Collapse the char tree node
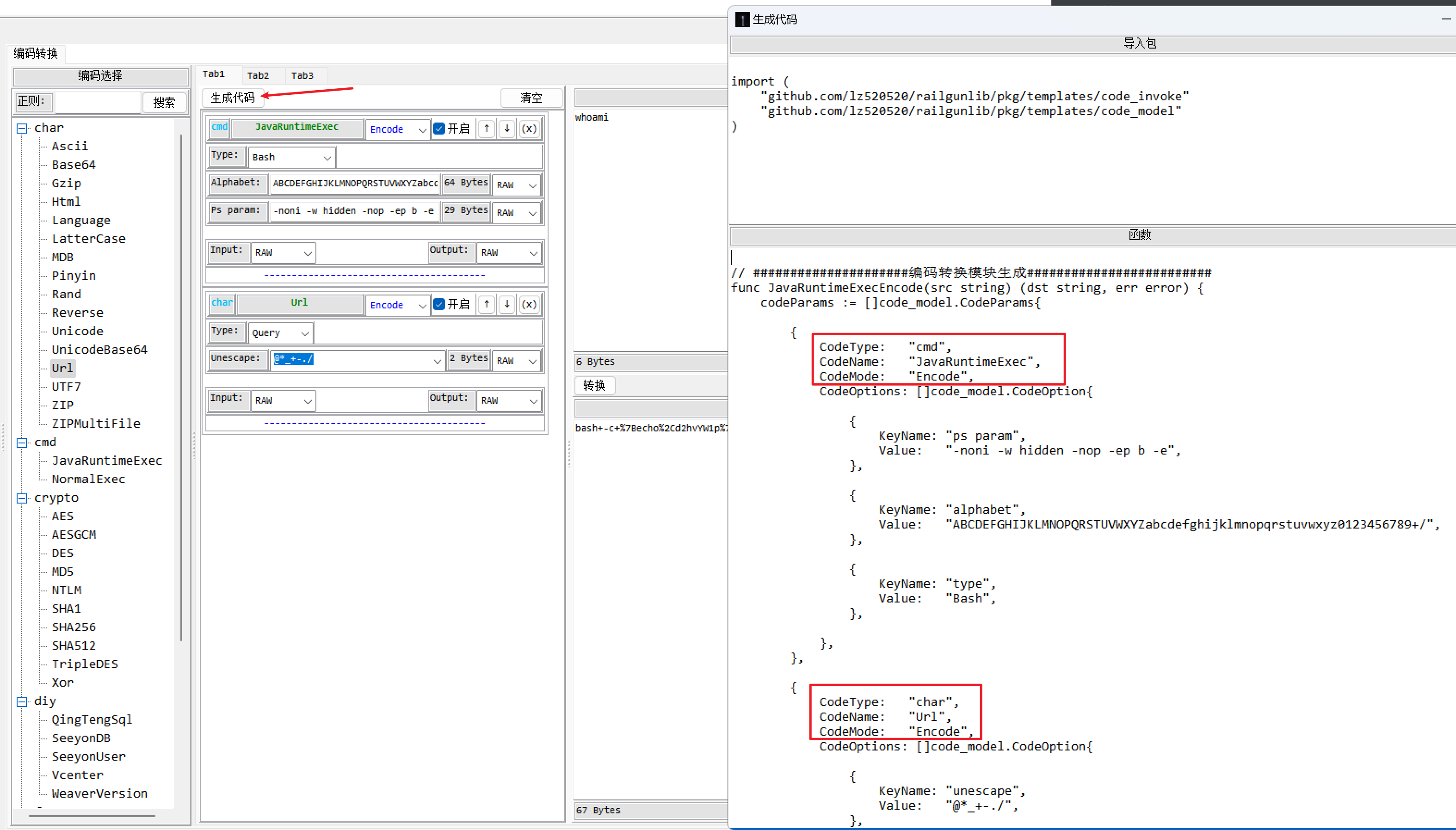Screen dimensions: 1456x830 point(22,128)
